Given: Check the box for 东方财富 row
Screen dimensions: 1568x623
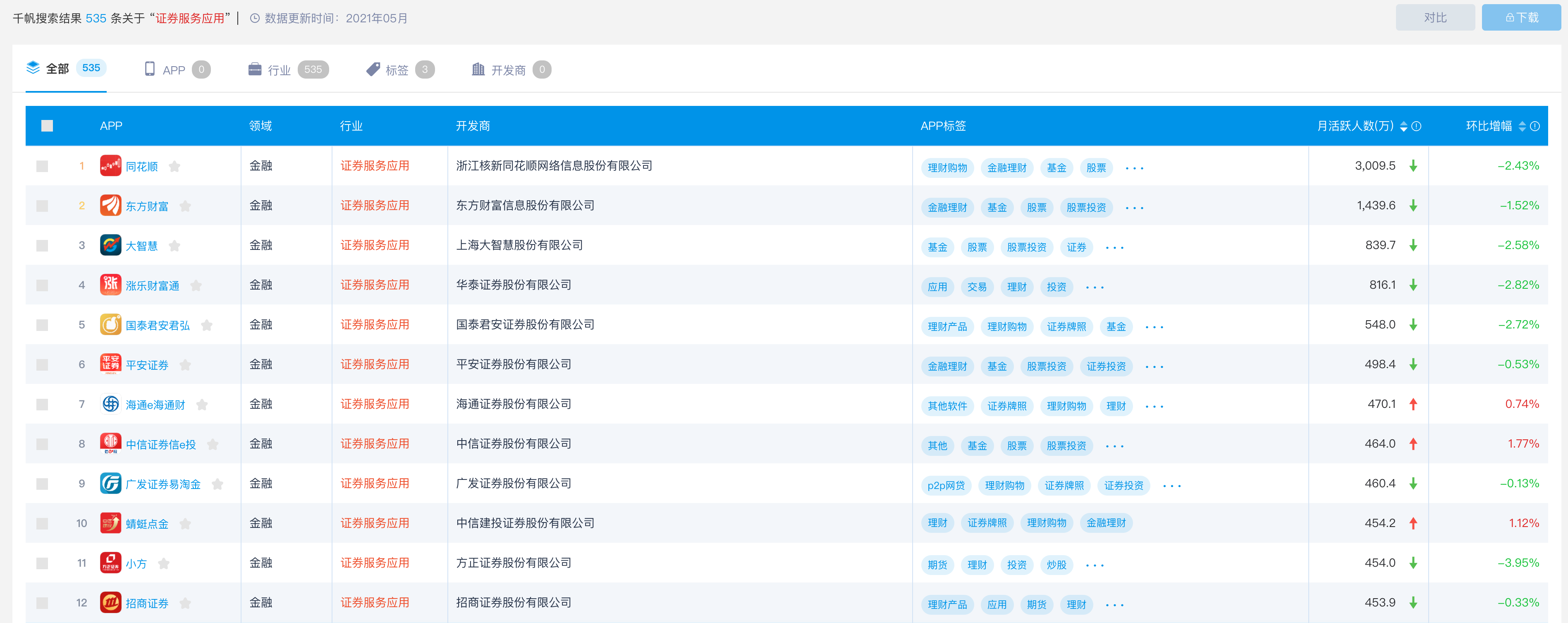Looking at the screenshot, I should [x=42, y=206].
